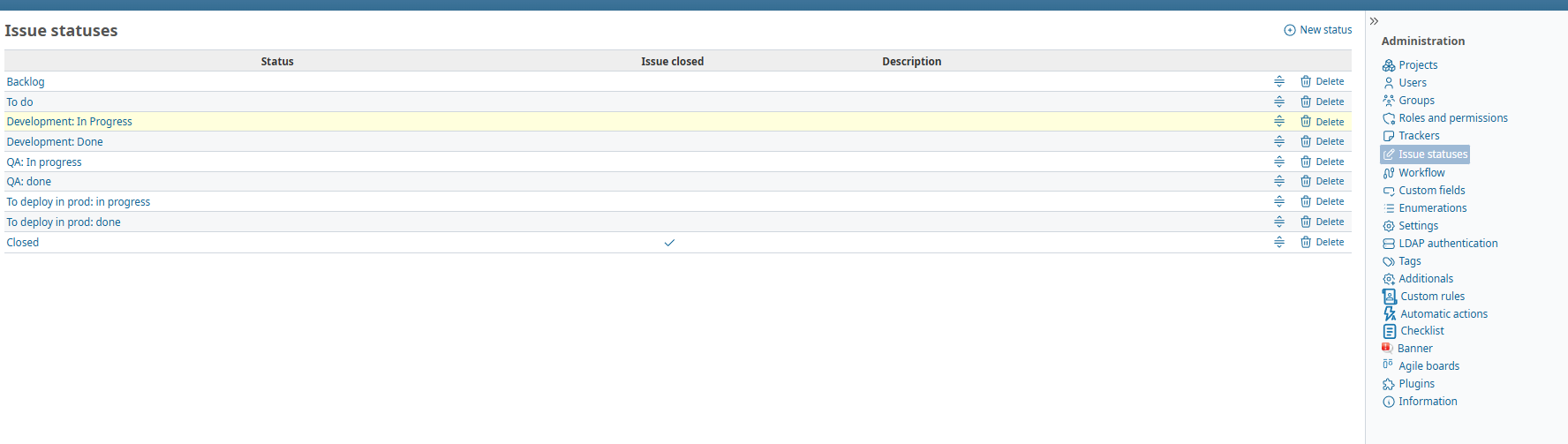Click the Plugins puzzle icon in sidebar

coord(1389,384)
